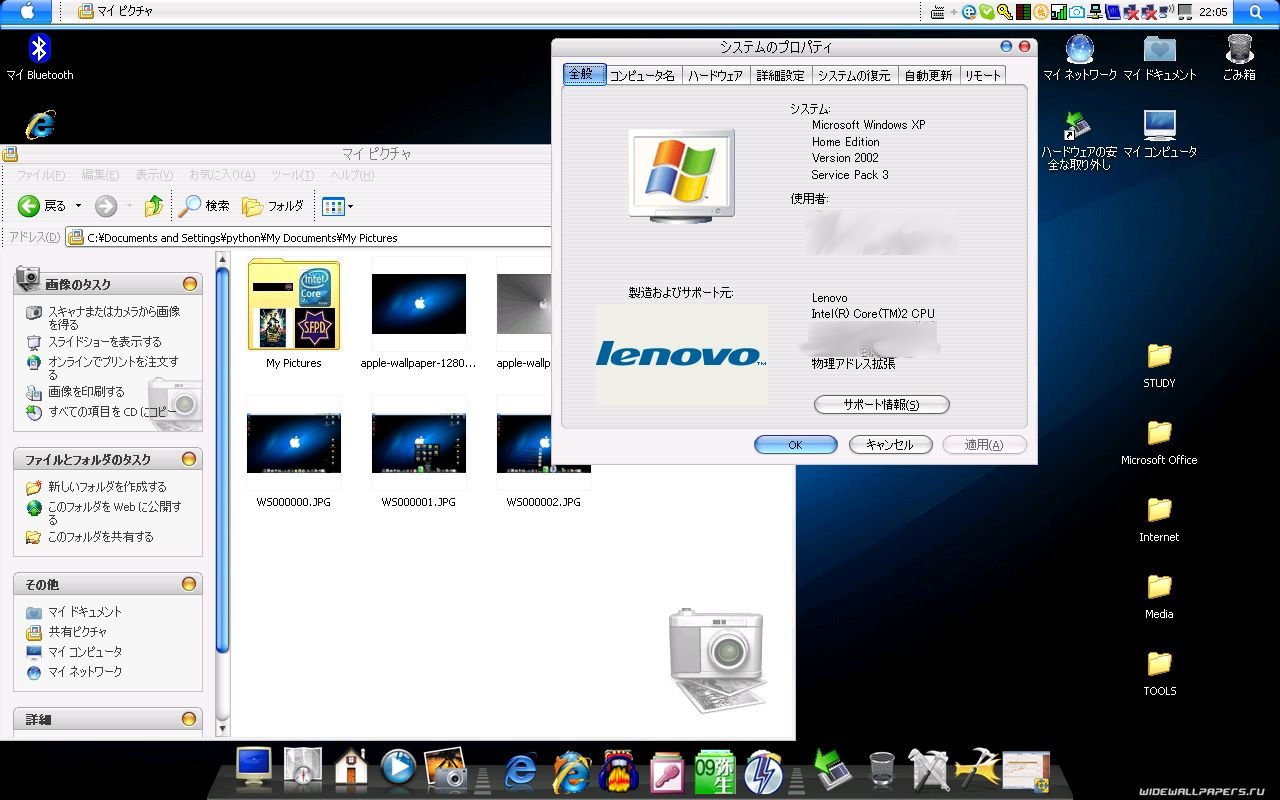Select the ごみ箱 desktop icon
1280x800 pixels.
1239,57
